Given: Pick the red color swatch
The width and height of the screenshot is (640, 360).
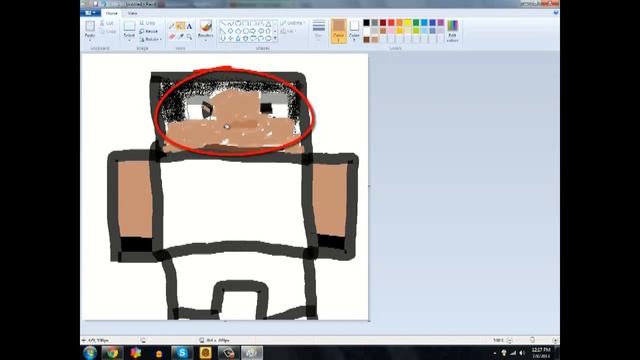Looking at the screenshot, I should 391,22.
